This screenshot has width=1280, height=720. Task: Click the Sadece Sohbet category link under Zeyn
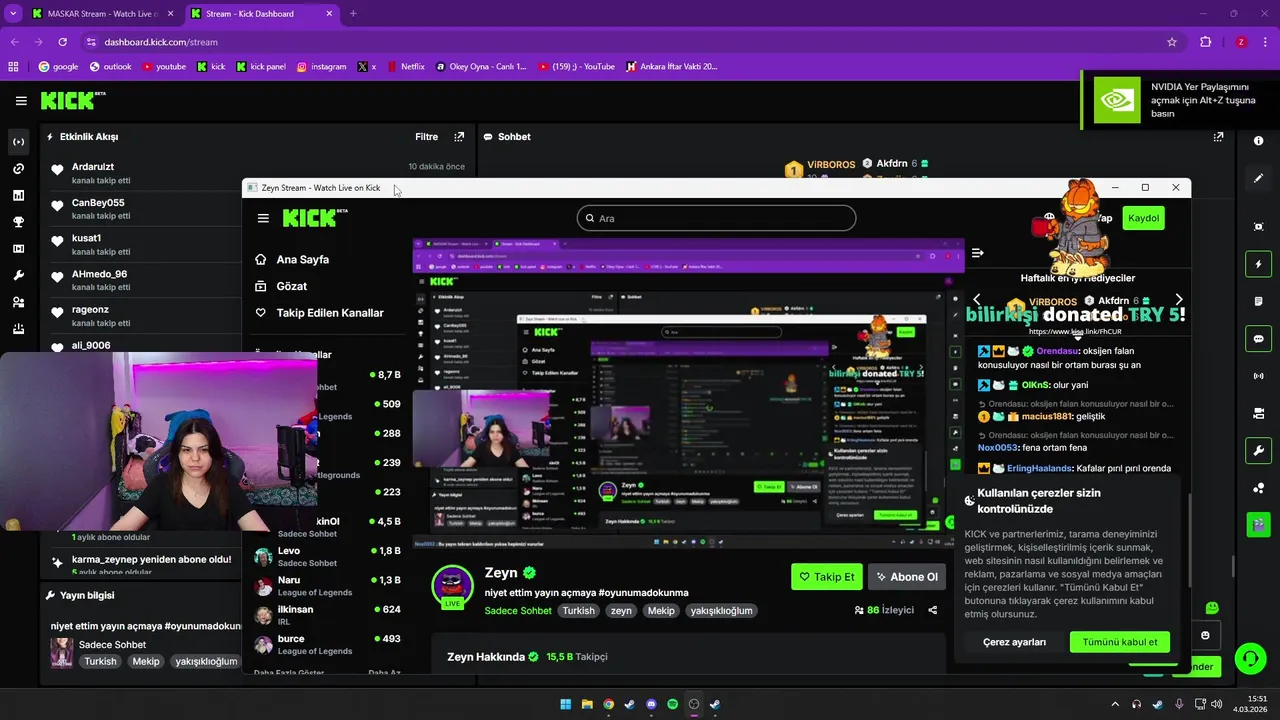tap(518, 611)
